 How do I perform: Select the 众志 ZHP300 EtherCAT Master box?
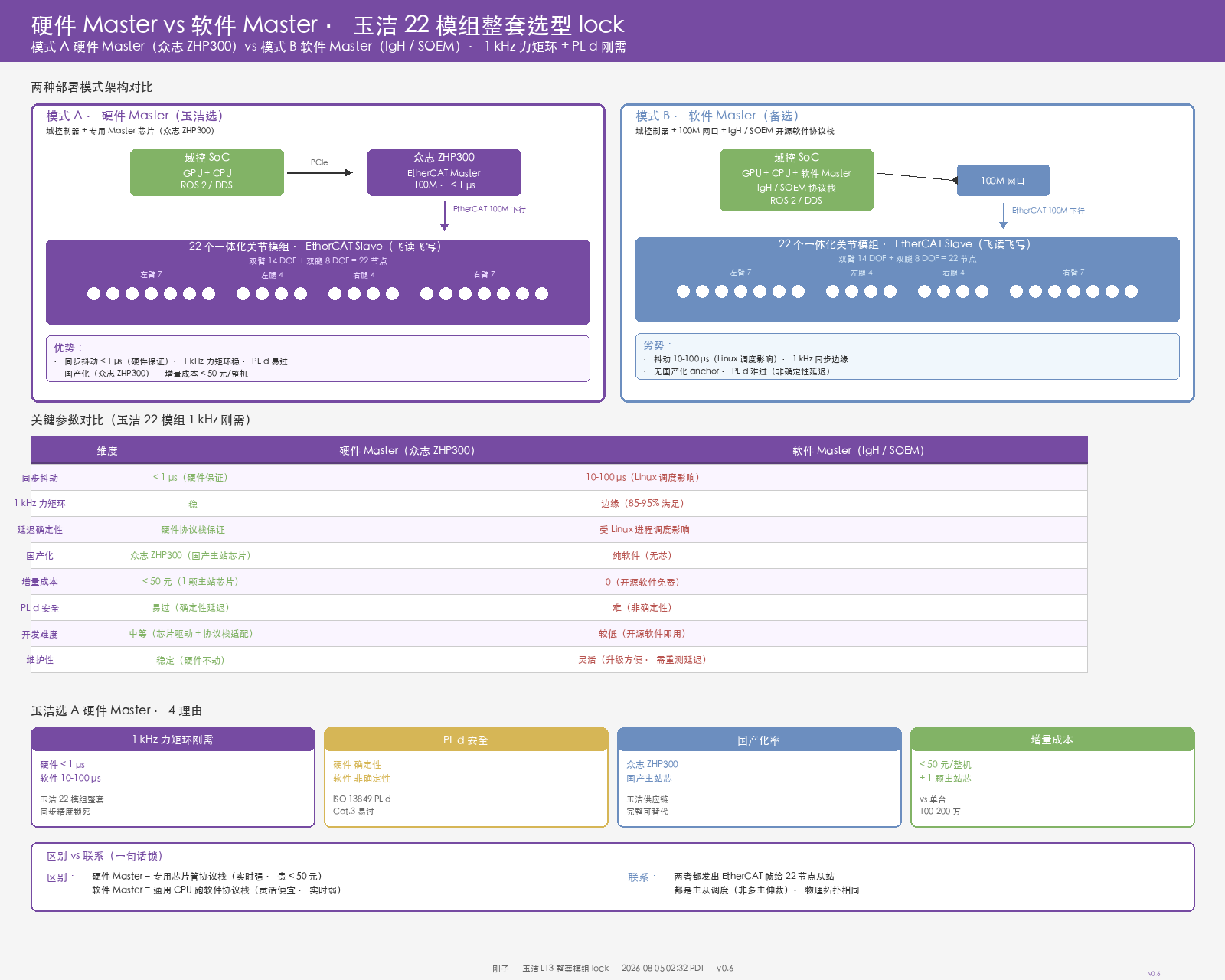coord(444,172)
